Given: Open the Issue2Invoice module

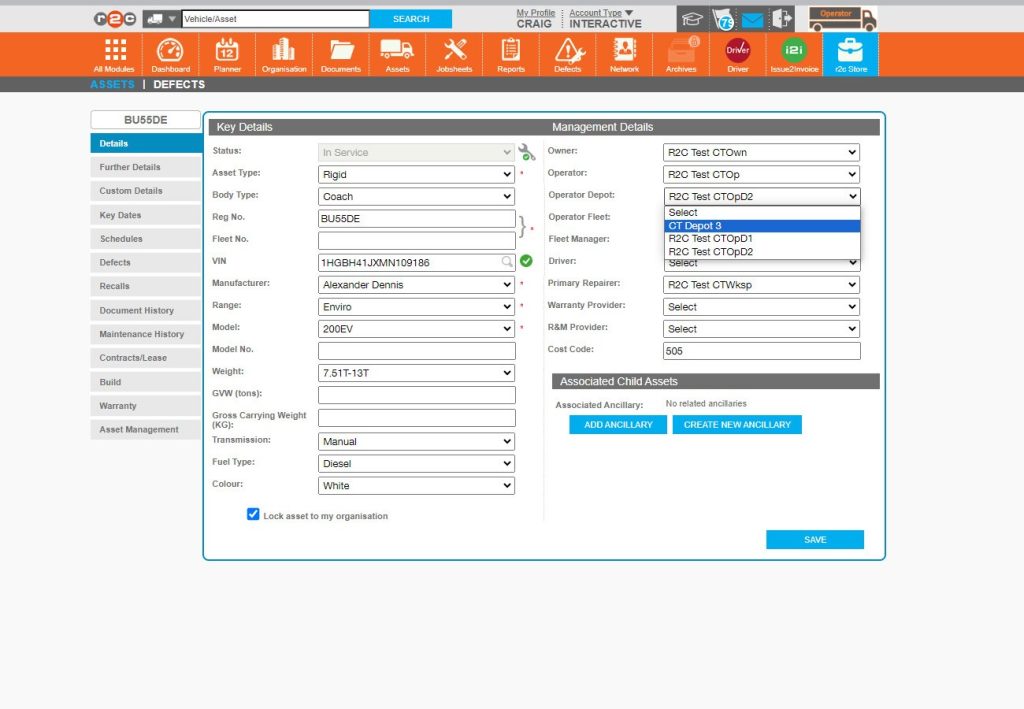Looking at the screenshot, I should tap(793, 52).
